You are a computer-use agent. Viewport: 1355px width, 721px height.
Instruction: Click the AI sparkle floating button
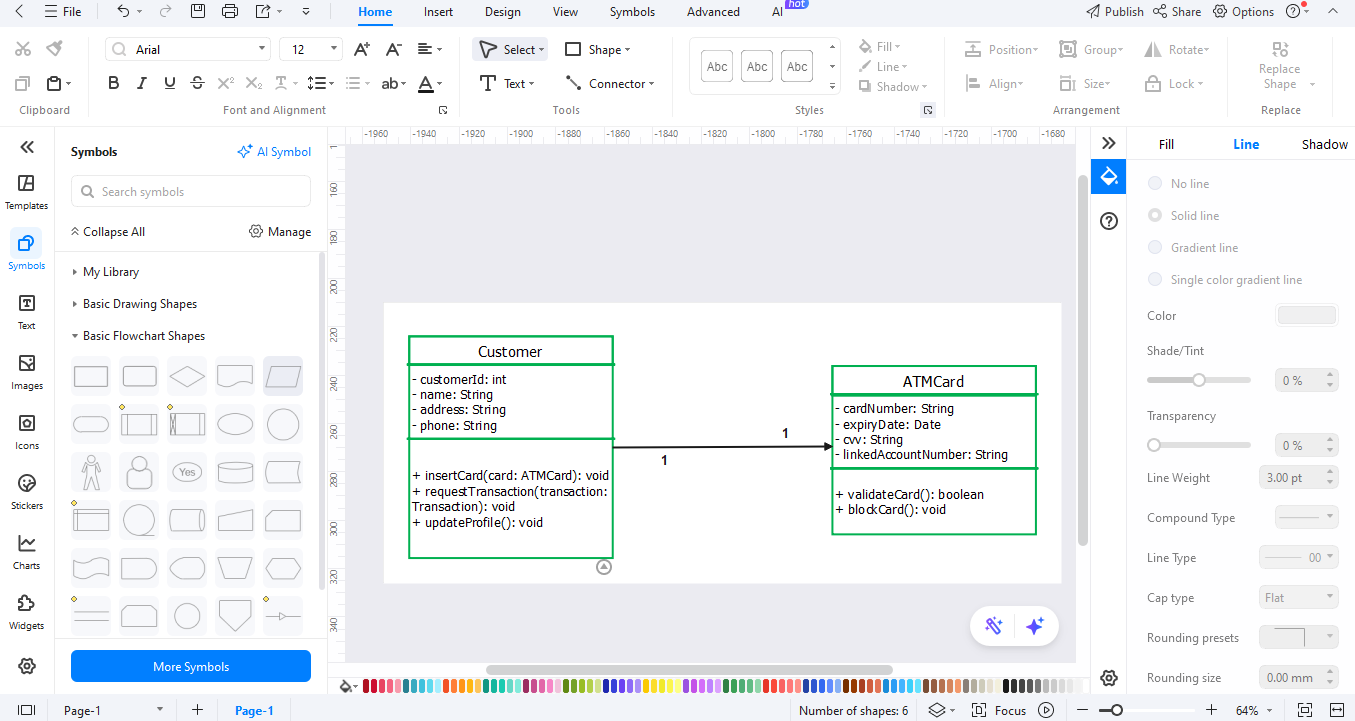pos(1035,626)
